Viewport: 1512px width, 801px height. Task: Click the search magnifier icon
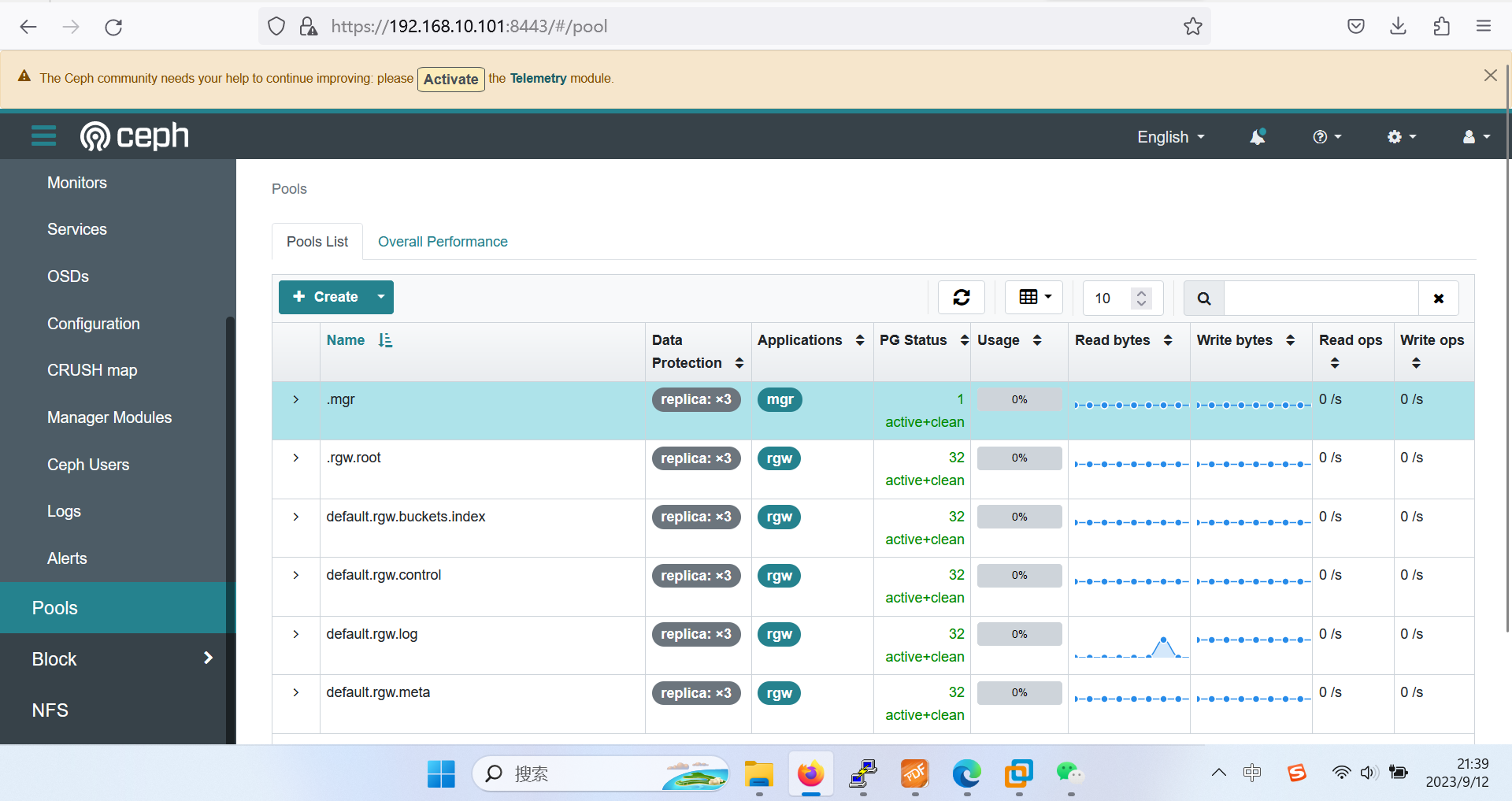1204,299
